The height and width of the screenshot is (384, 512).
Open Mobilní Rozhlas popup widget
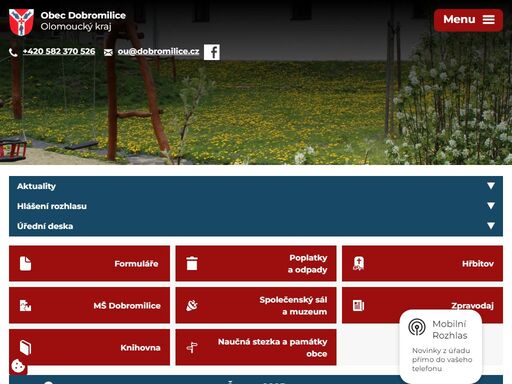441,347
